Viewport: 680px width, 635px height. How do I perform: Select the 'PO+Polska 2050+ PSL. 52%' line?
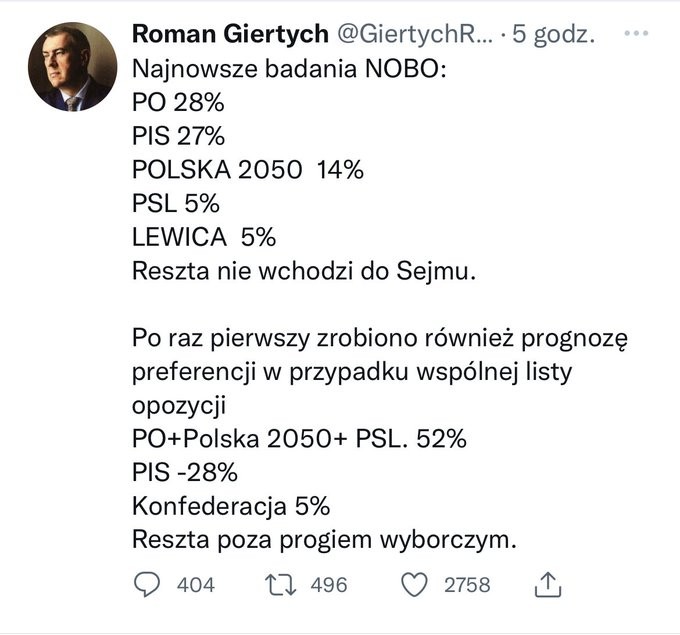pyautogui.click(x=299, y=439)
